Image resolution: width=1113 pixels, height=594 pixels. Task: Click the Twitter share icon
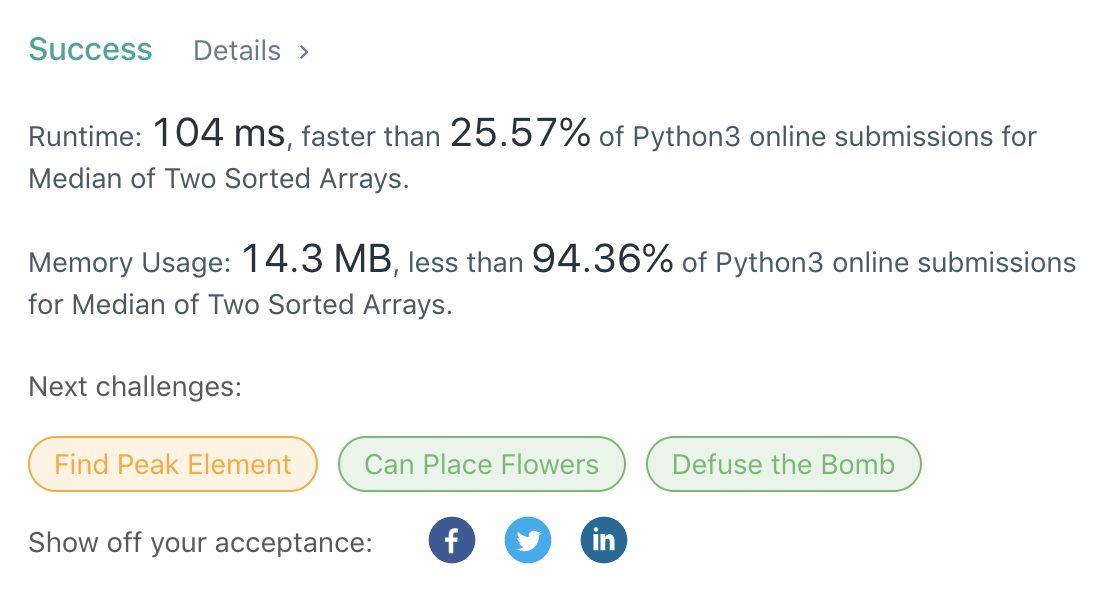coord(528,541)
